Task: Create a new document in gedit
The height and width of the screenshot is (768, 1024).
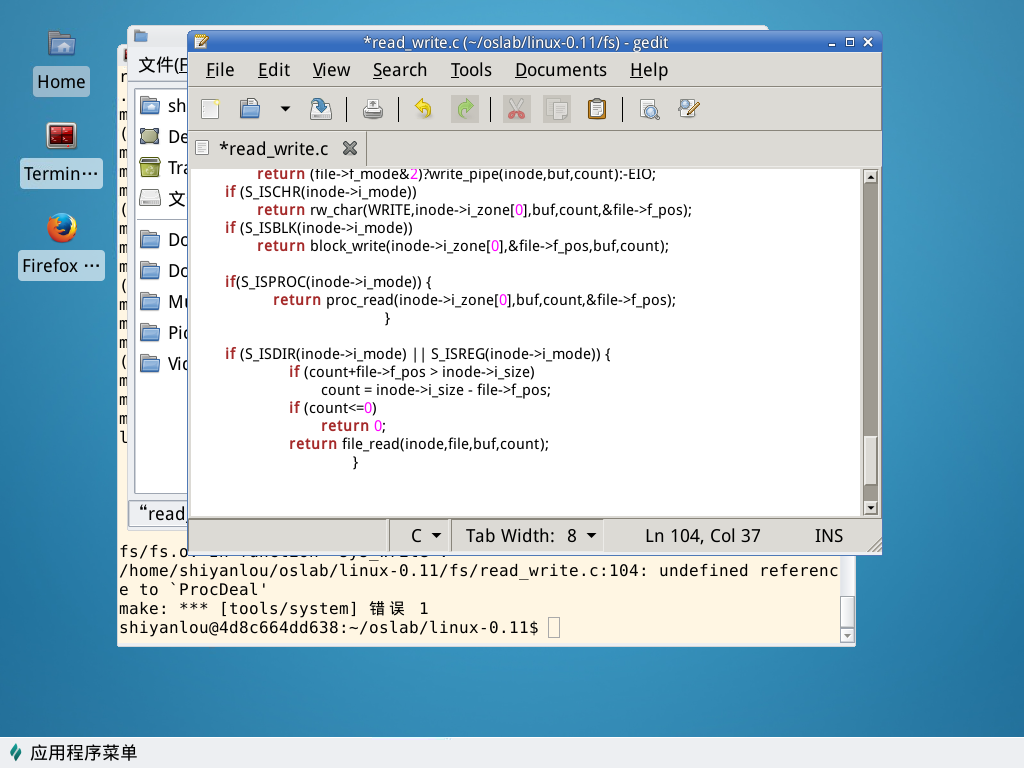Action: click(211, 109)
